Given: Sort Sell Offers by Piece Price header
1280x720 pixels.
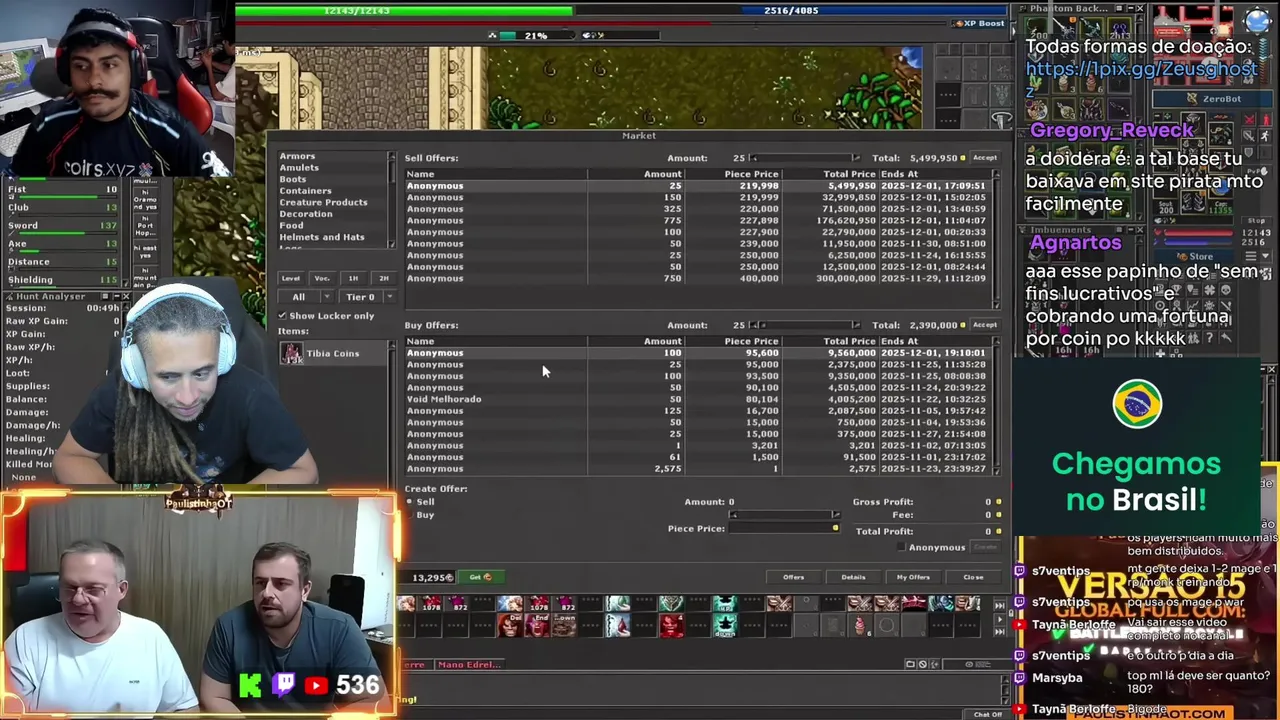Looking at the screenshot, I should (x=751, y=174).
